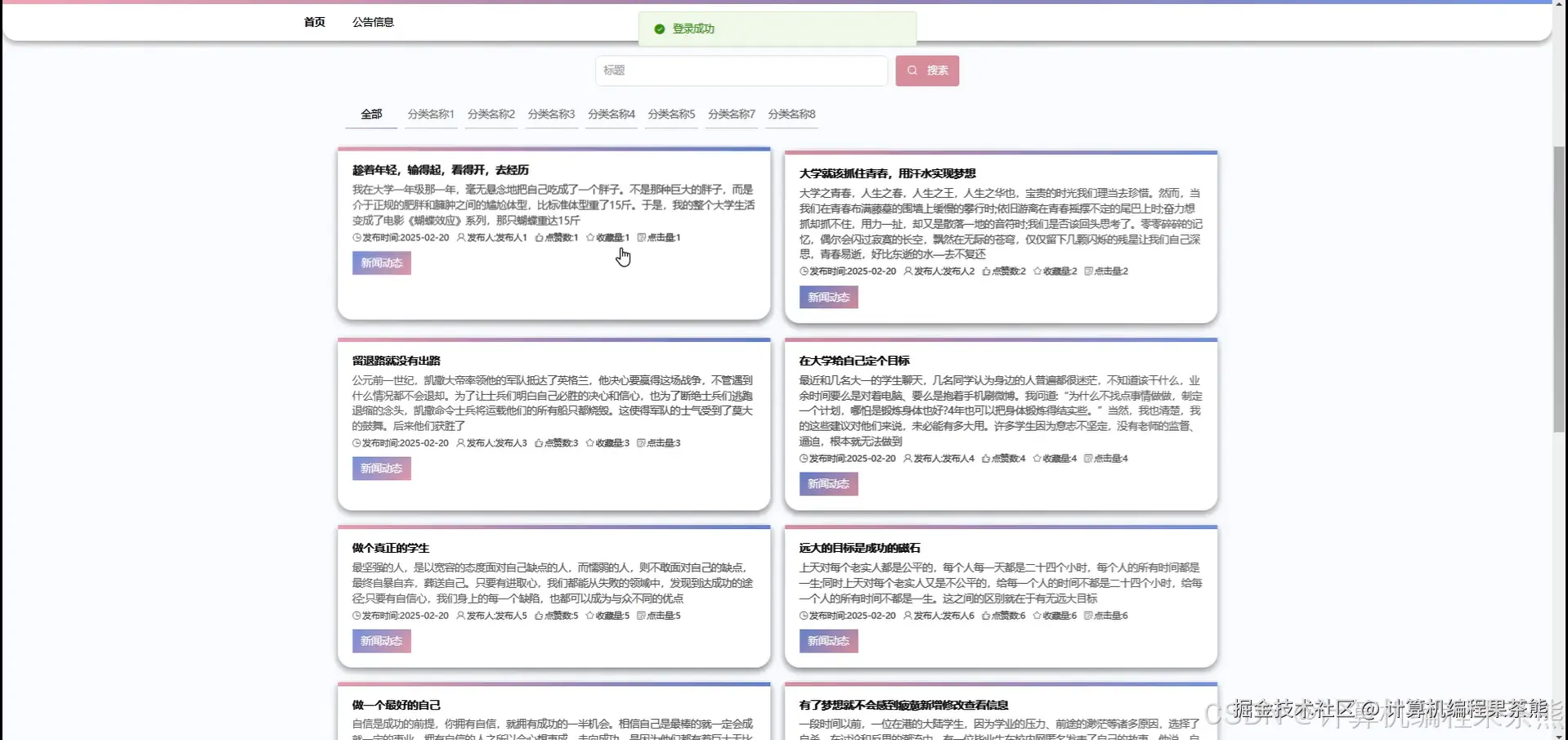The width and height of the screenshot is (1568, 740).
Task: Click the star icon next to 收藏量:2
Action: pyautogui.click(x=1037, y=271)
